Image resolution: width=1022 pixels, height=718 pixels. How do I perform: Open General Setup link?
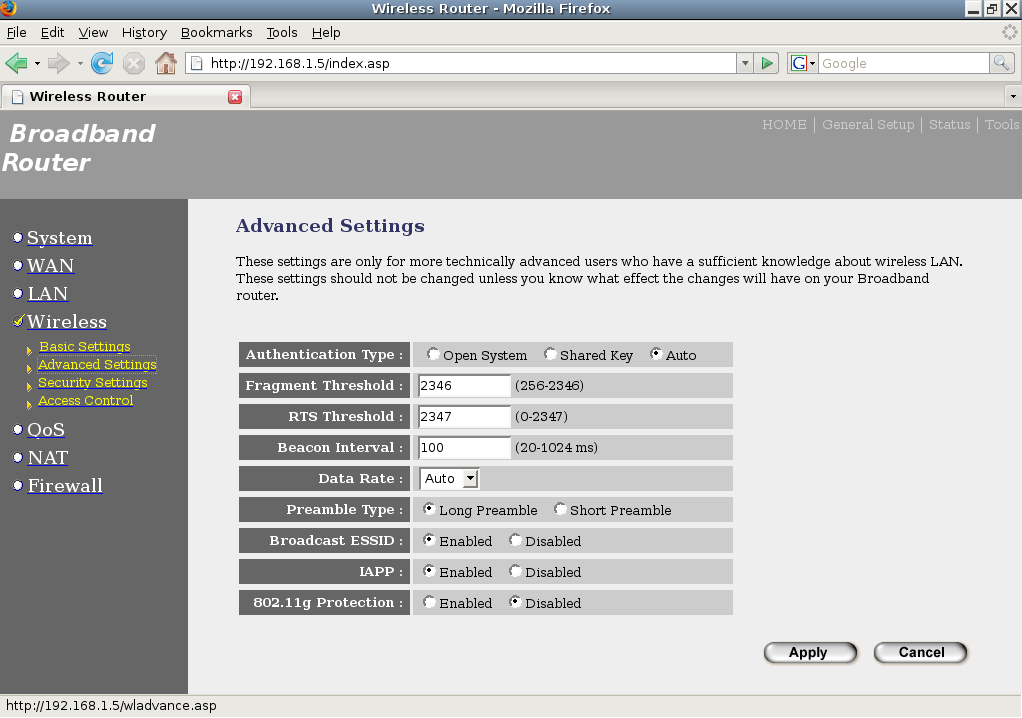tap(868, 124)
